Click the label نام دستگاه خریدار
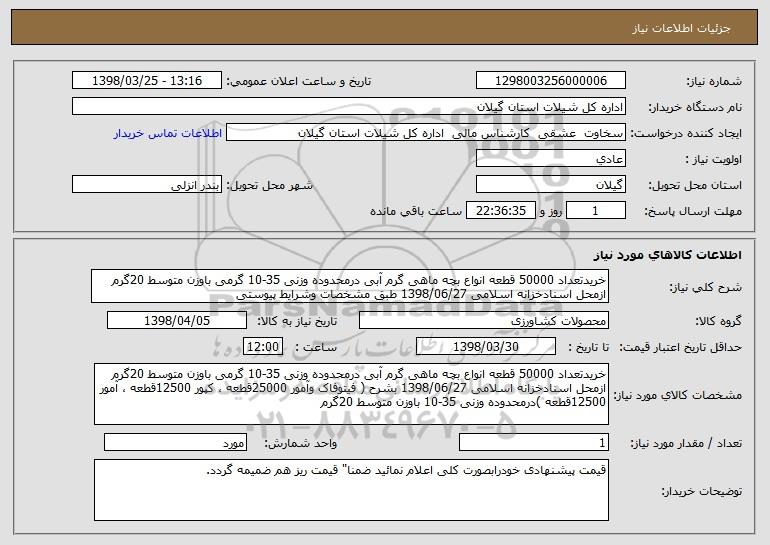Image resolution: width=770 pixels, height=545 pixels. pos(695,108)
